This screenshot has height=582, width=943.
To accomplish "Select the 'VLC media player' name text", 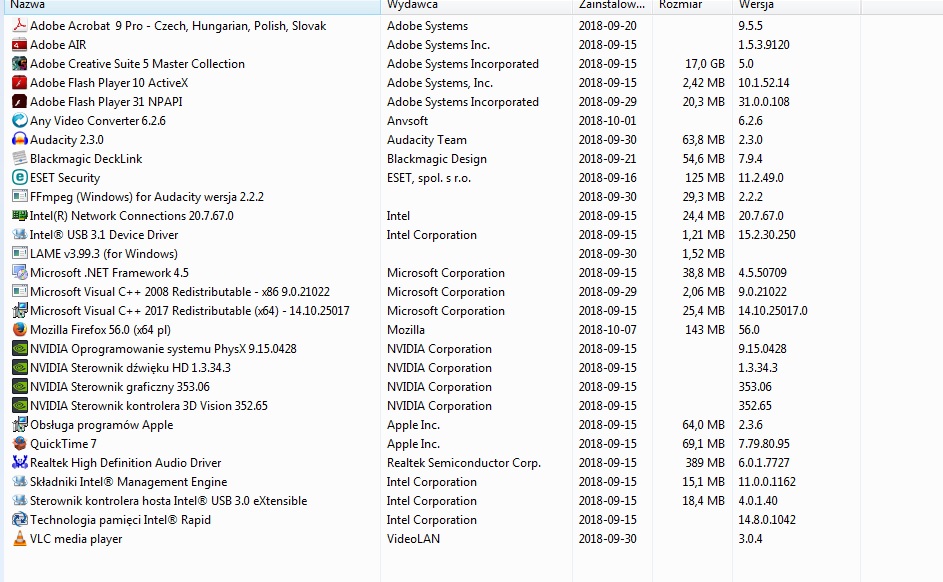I will tap(76, 539).
